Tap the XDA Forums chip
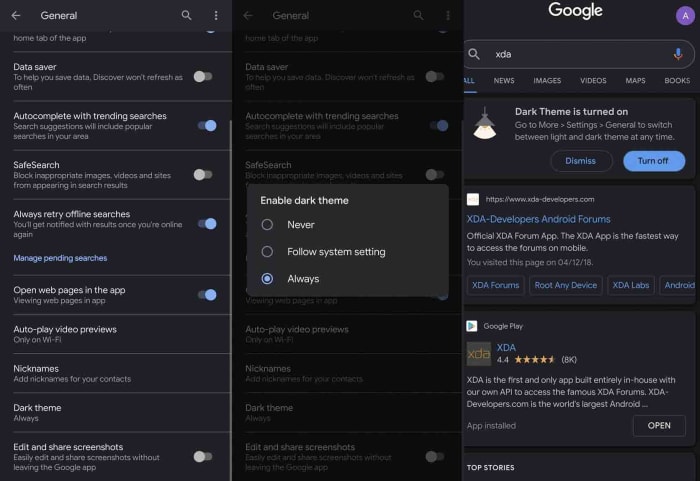 [x=496, y=285]
